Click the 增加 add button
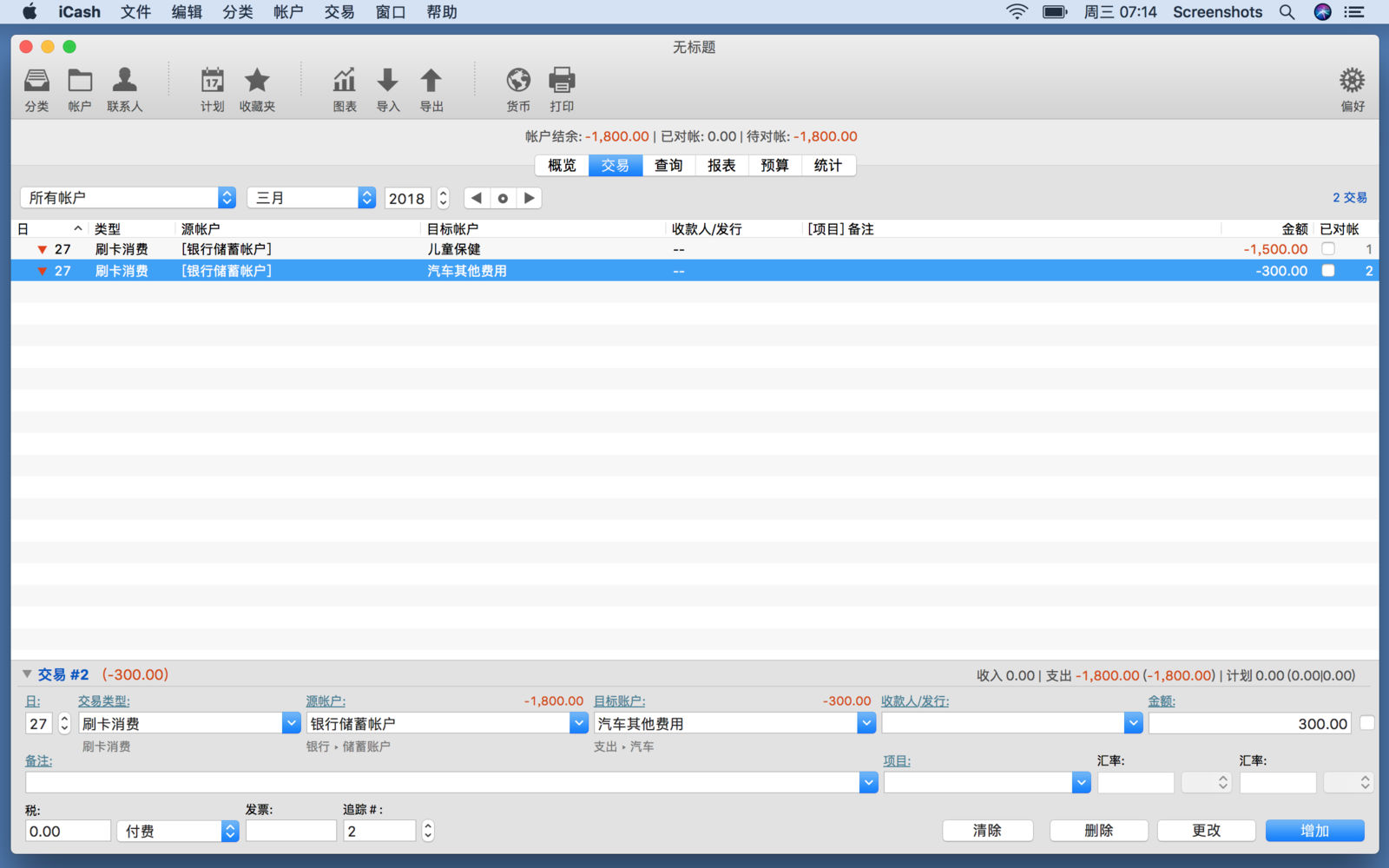 [x=1314, y=831]
